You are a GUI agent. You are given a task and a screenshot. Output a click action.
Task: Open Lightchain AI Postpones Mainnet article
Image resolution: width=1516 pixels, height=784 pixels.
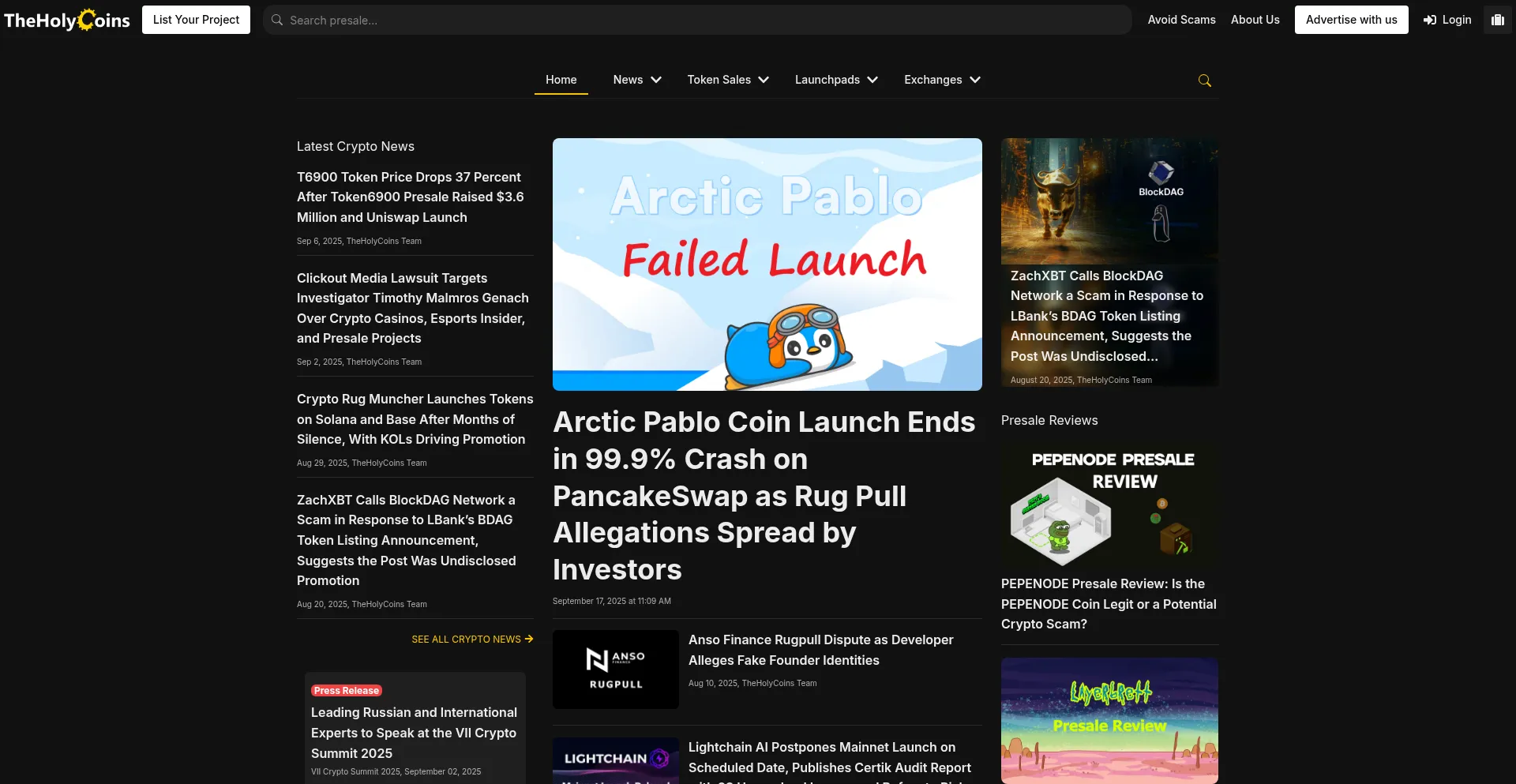830,761
